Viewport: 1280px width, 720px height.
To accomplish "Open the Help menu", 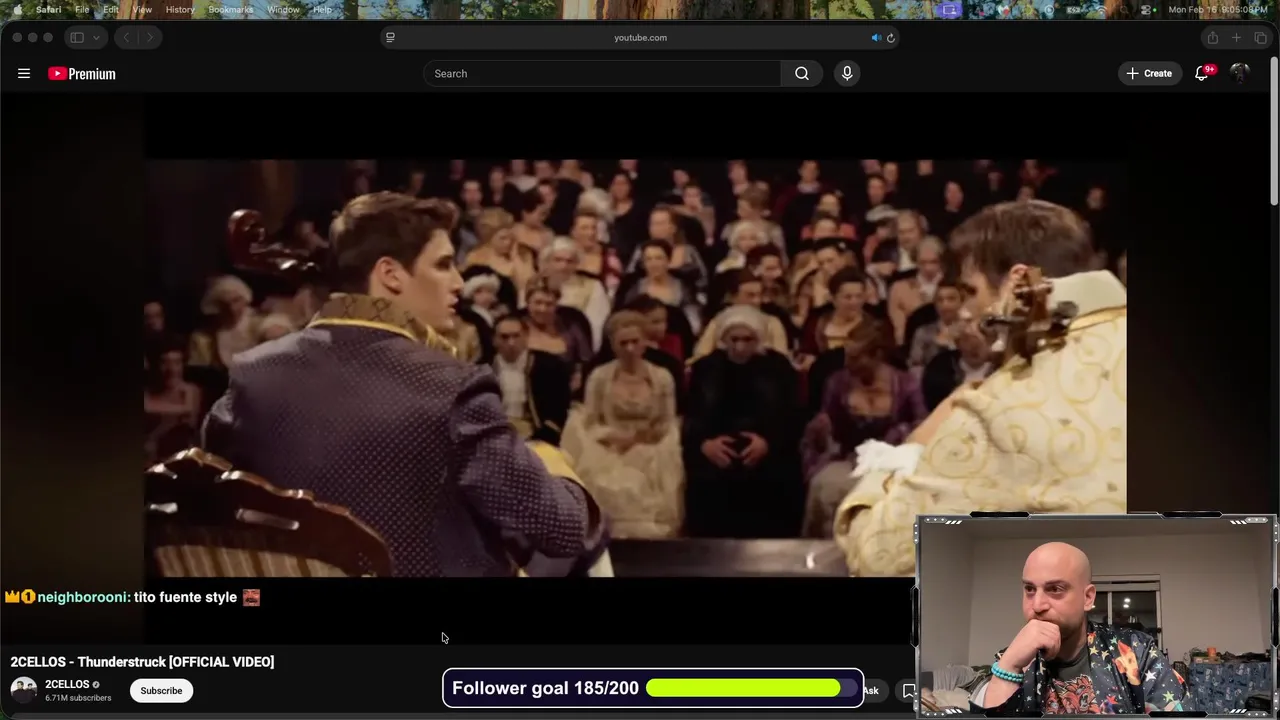I will click(x=322, y=9).
